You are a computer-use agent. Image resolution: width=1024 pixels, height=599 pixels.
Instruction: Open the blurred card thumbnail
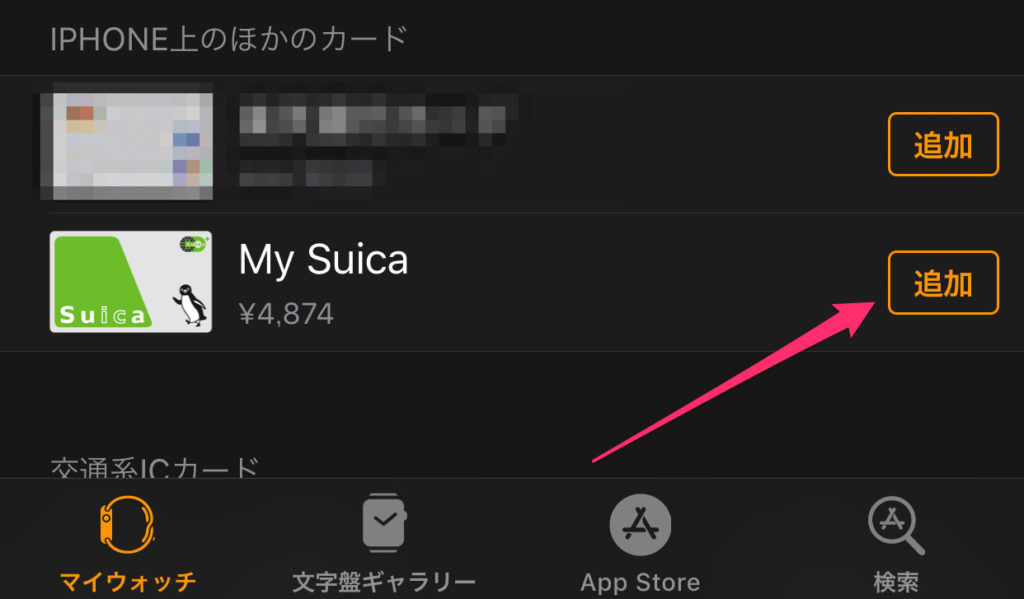127,144
